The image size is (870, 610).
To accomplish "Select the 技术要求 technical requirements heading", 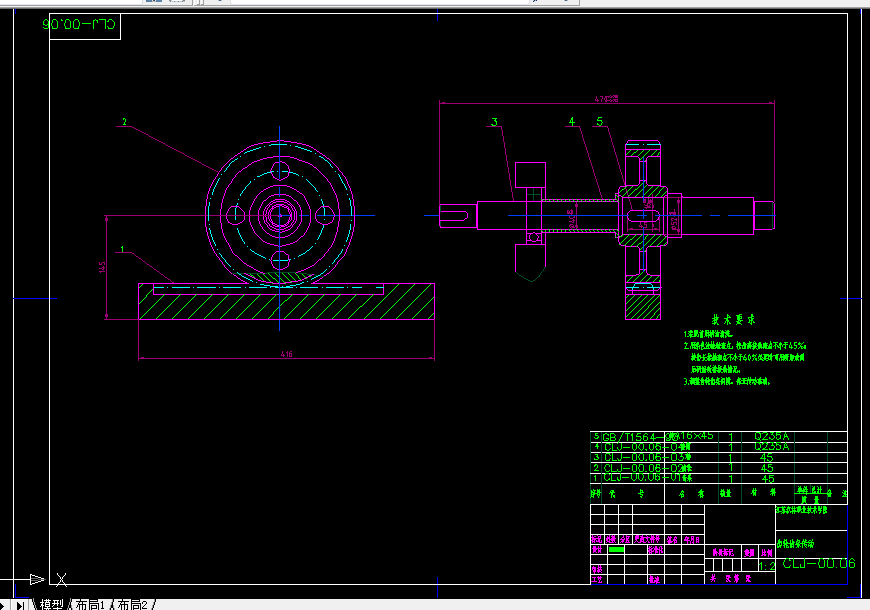I will click(x=734, y=320).
